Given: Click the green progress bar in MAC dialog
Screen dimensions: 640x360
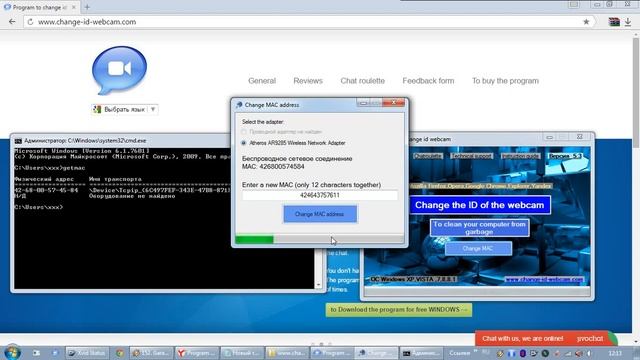Looking at the screenshot, I should click(x=254, y=240).
